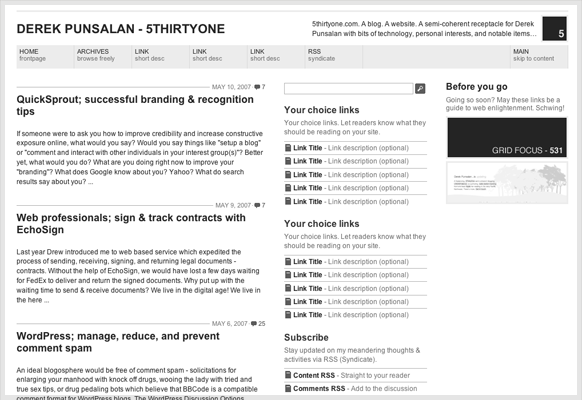
Task: Open the GRID FOCUS - 531 thumbnail
Action: tap(507, 138)
